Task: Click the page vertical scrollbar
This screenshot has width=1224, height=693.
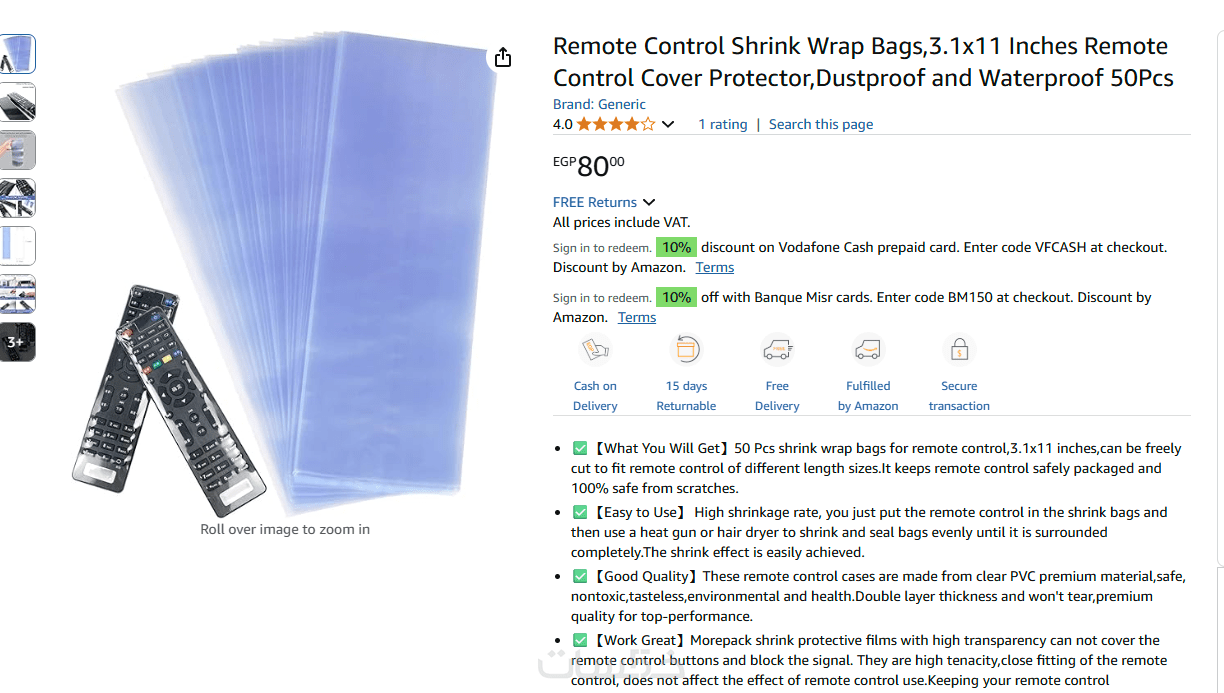Action: click(1217, 300)
